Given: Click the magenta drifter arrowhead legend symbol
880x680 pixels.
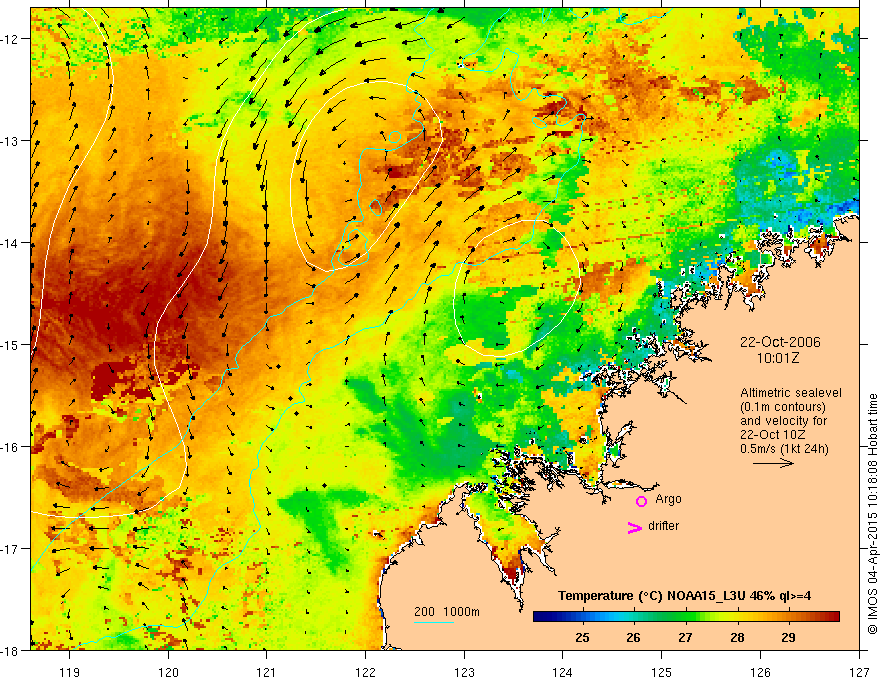Looking at the screenshot, I should [x=635, y=527].
